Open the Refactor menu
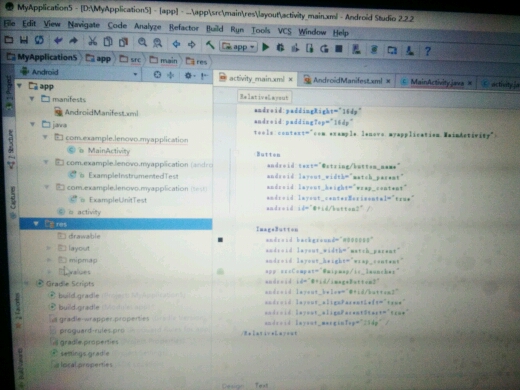The height and width of the screenshot is (390, 520). (184, 28)
